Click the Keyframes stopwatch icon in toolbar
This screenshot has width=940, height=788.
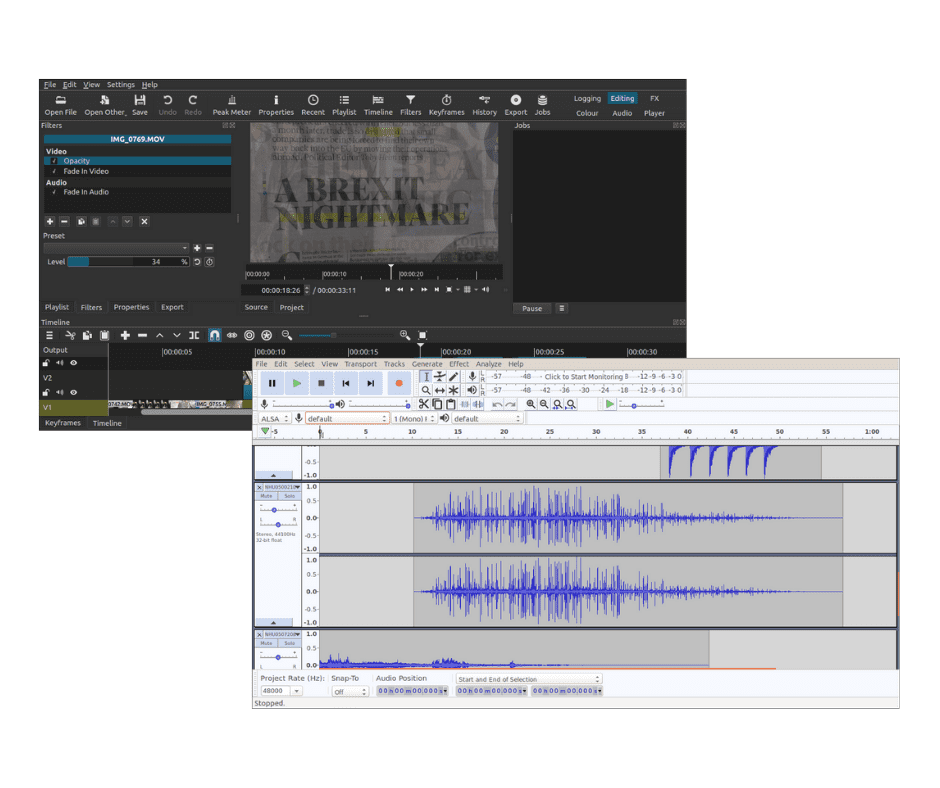point(446,100)
